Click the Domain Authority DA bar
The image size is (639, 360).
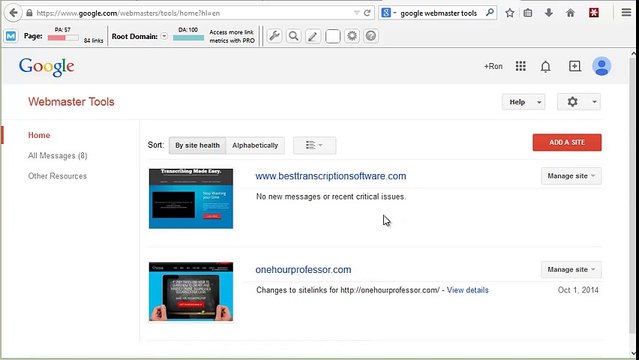tap(188, 38)
